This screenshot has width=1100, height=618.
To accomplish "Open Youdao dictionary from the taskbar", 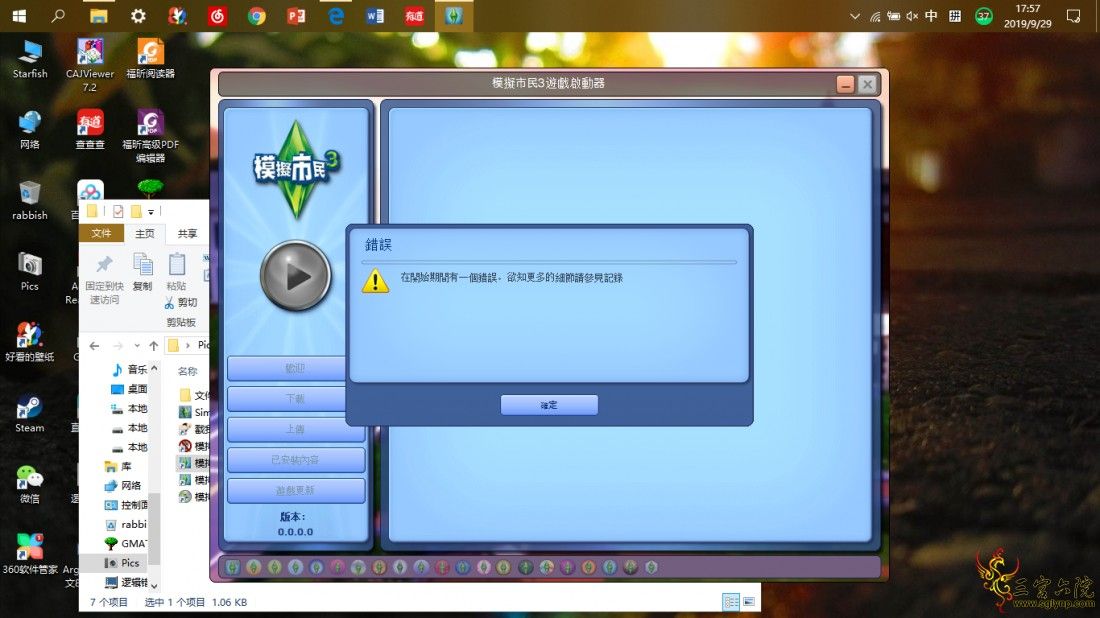I will coord(414,16).
